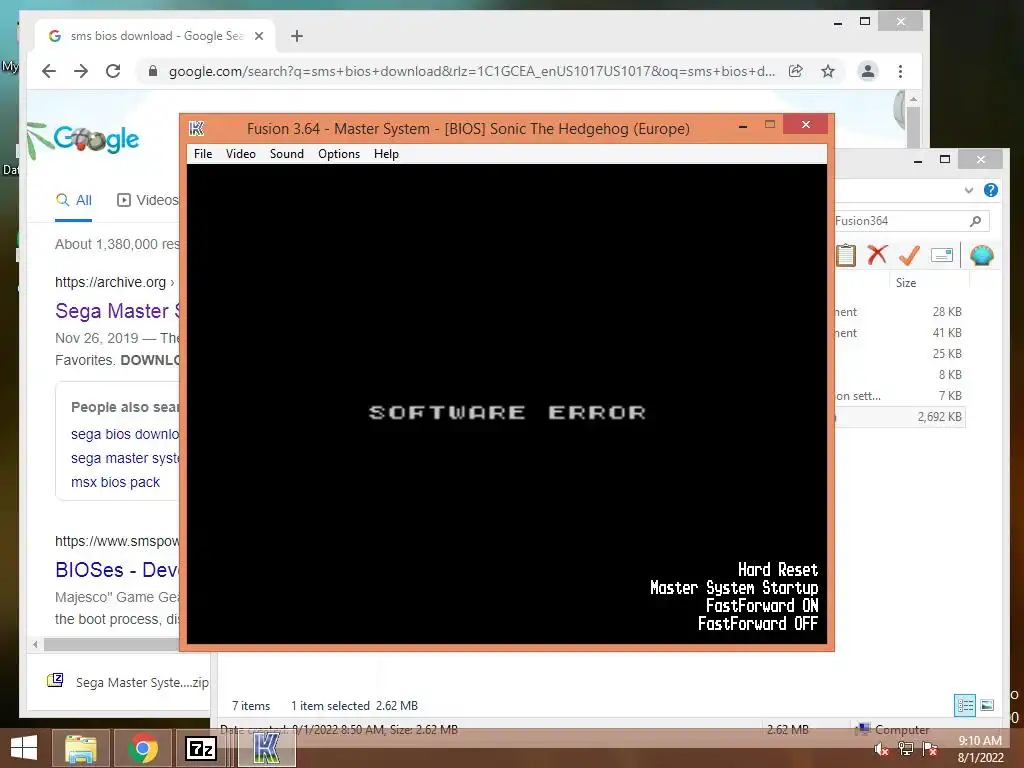The height and width of the screenshot is (768, 1024).
Task: Click the Explorer help question mark icon
Action: tap(991, 190)
